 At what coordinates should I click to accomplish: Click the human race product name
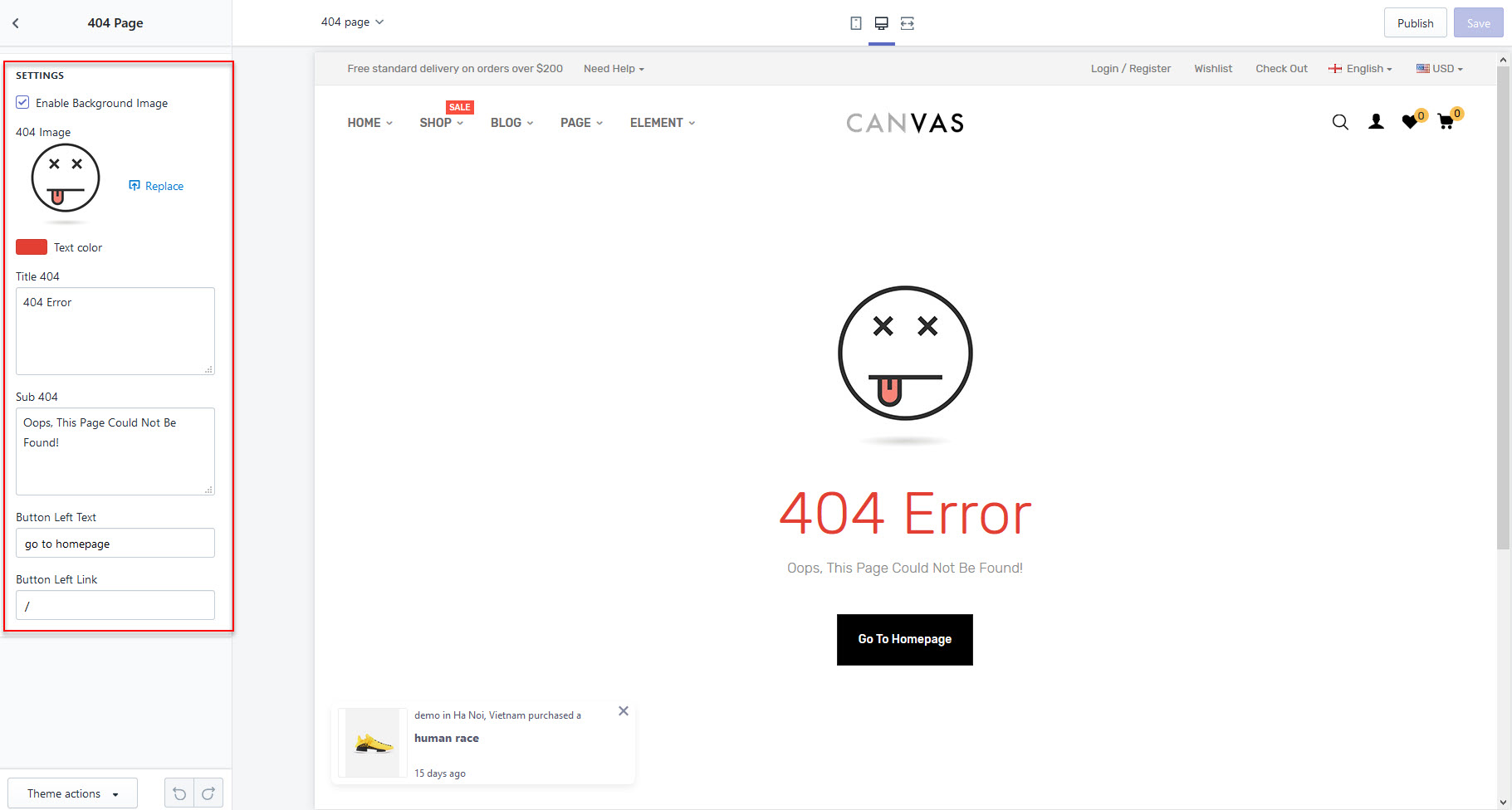point(447,739)
